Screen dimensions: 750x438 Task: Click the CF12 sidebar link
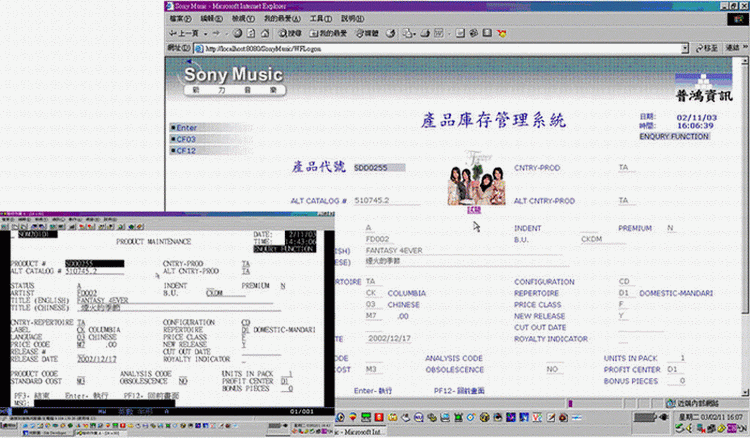point(186,151)
